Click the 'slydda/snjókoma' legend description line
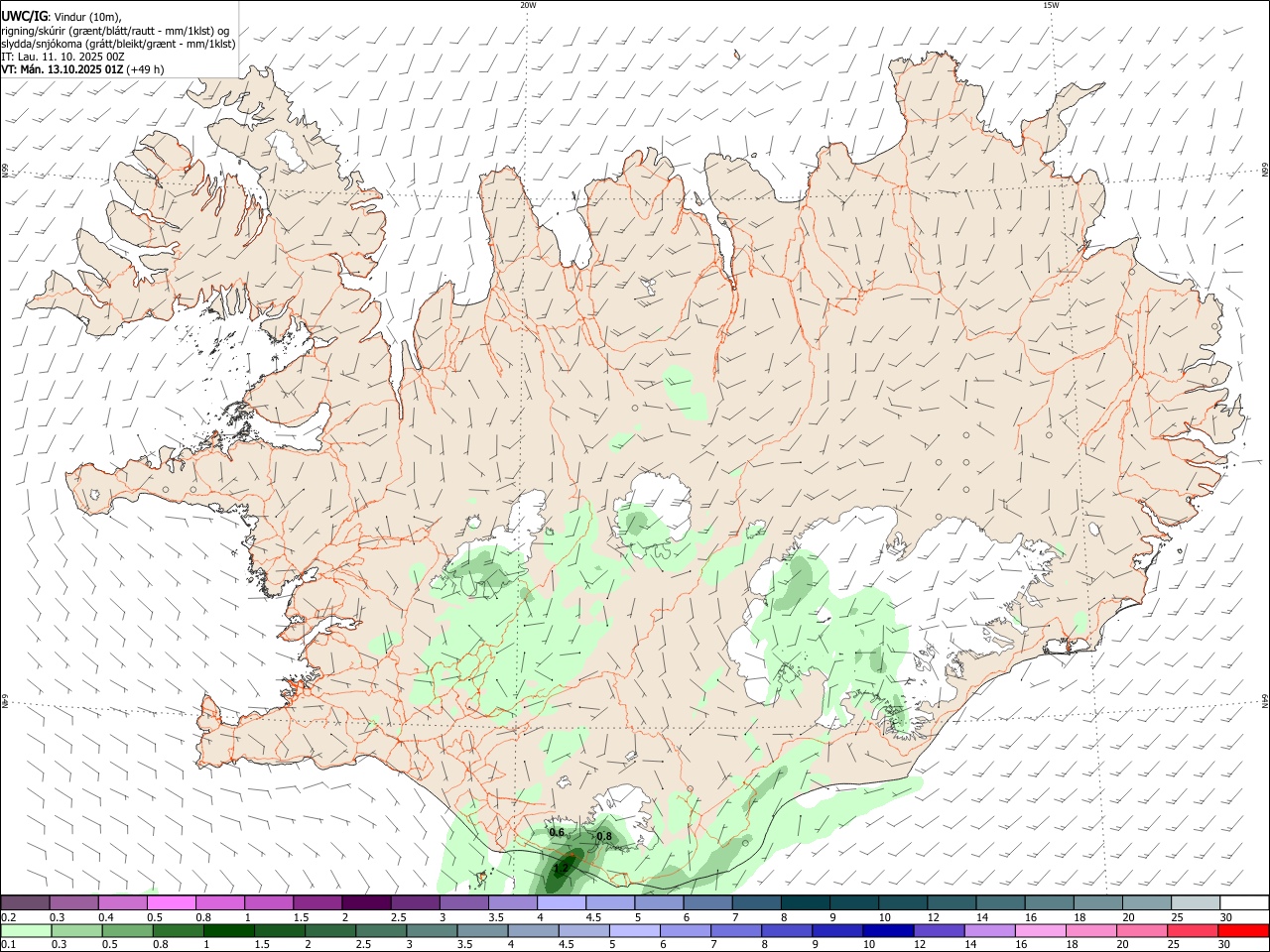 118,44
